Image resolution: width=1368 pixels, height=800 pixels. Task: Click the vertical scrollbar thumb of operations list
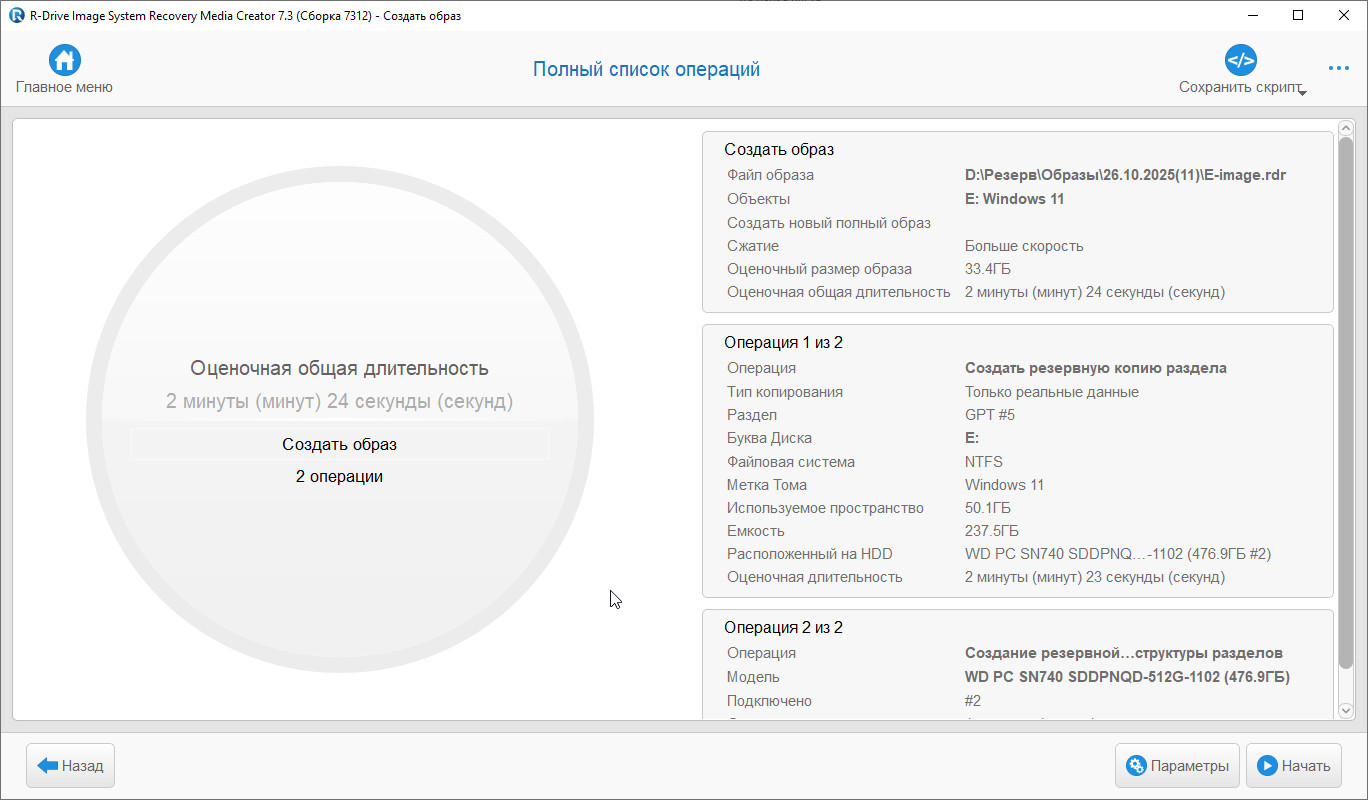[x=1346, y=400]
